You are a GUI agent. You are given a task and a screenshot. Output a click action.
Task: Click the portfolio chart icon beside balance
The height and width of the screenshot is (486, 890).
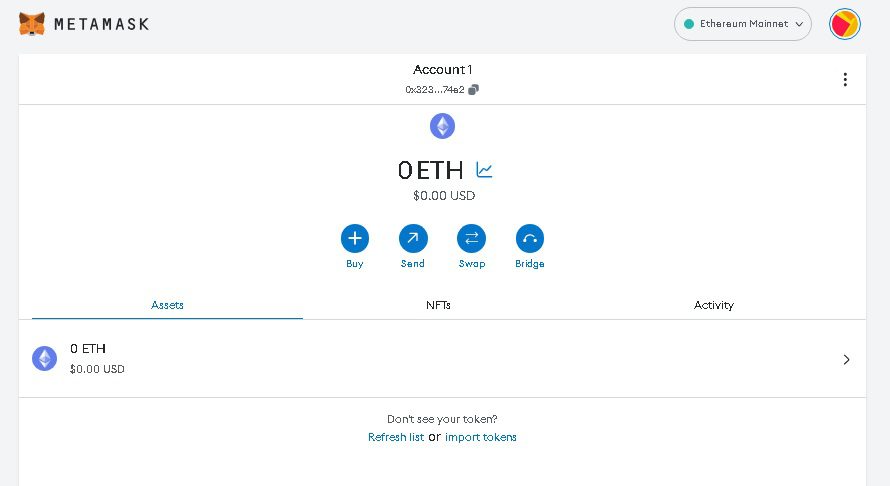[x=485, y=170]
